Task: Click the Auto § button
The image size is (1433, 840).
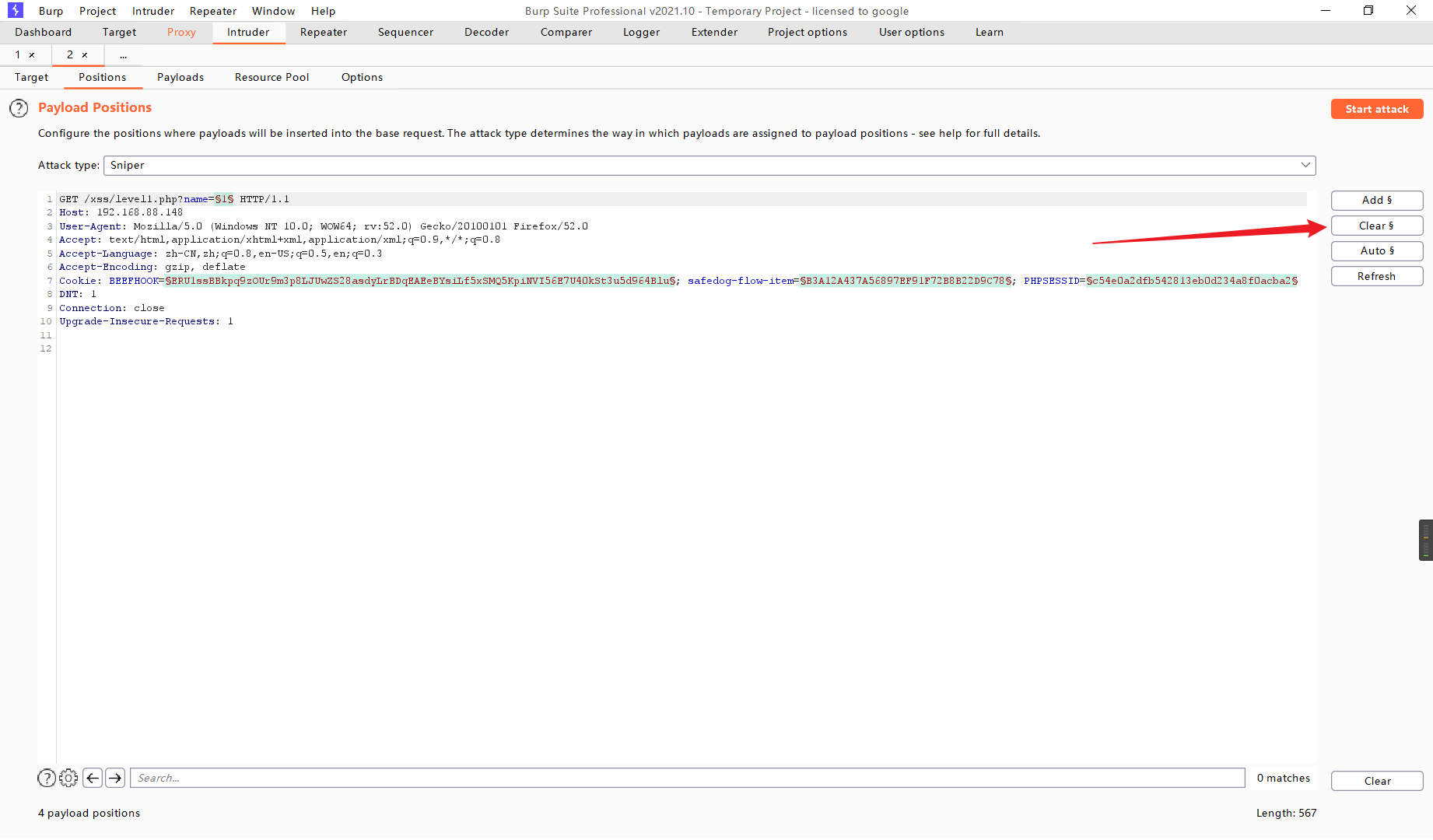Action: point(1377,250)
